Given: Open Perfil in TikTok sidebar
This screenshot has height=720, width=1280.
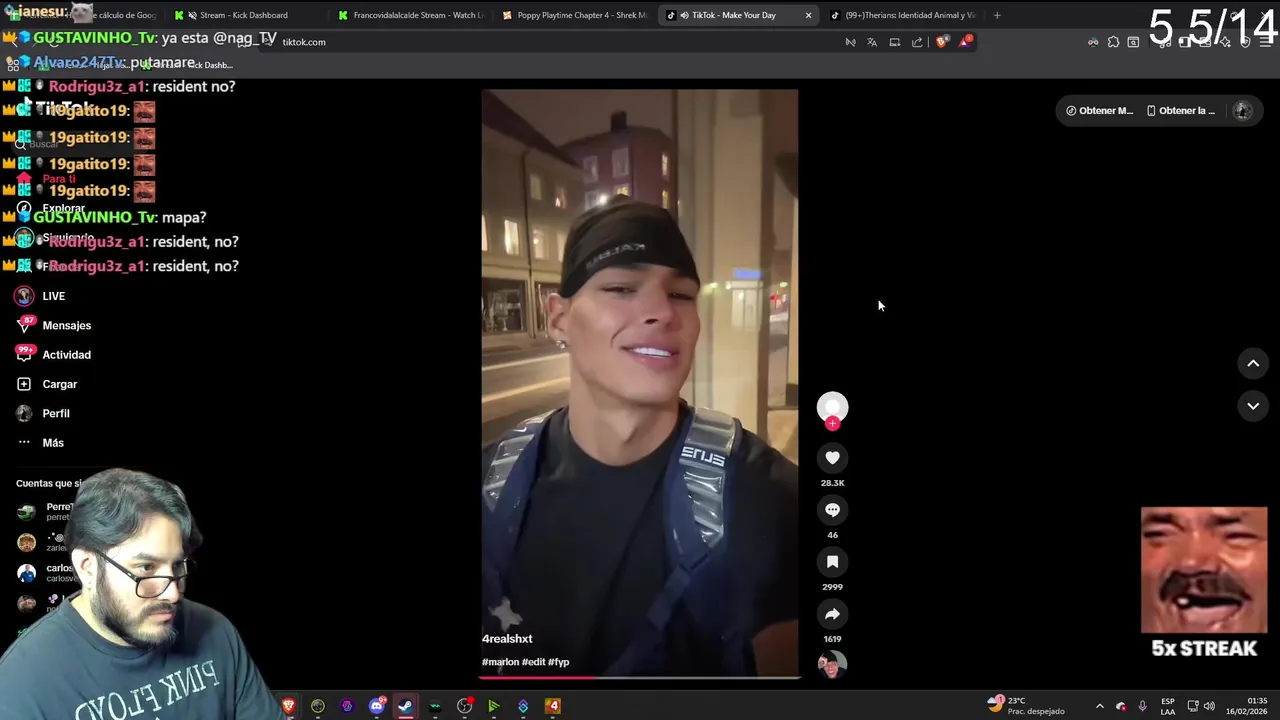Looking at the screenshot, I should coord(43,413).
